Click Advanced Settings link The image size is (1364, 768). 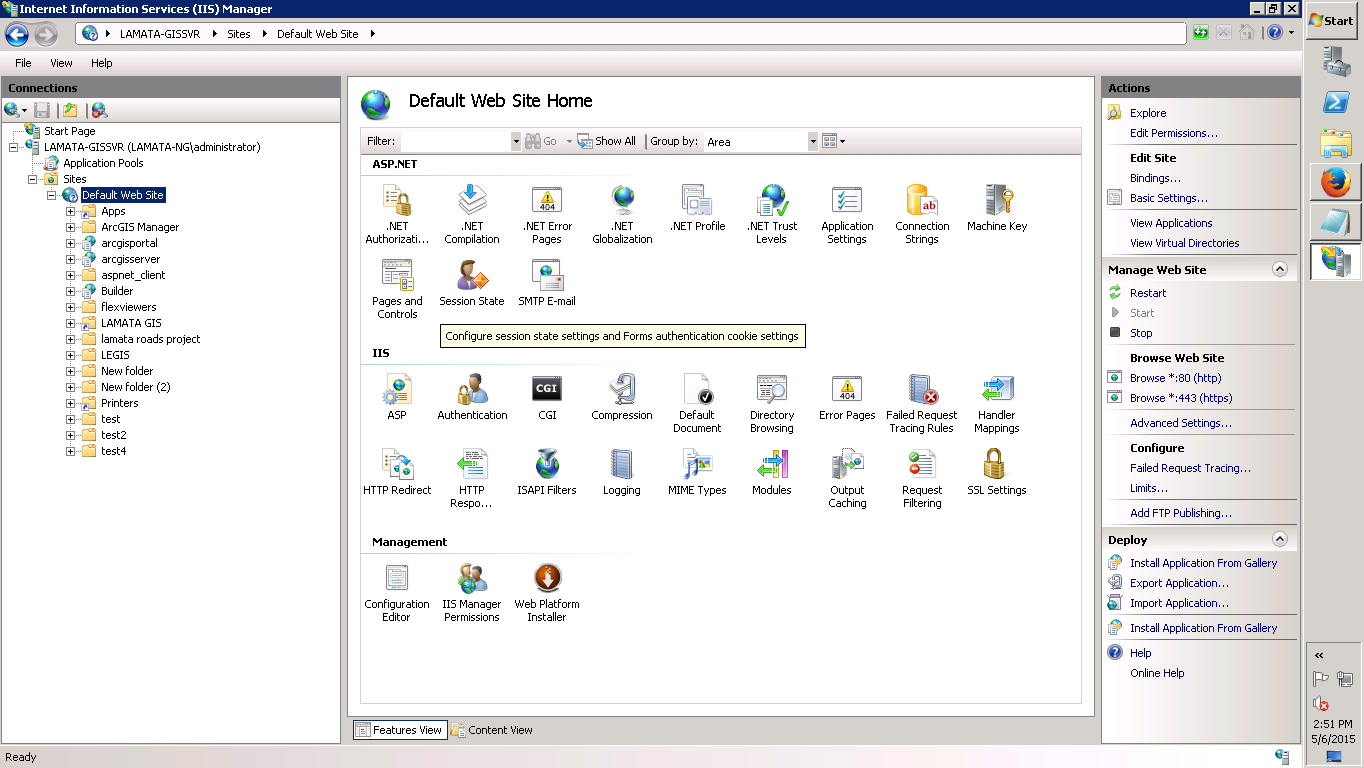pyautogui.click(x=1181, y=423)
